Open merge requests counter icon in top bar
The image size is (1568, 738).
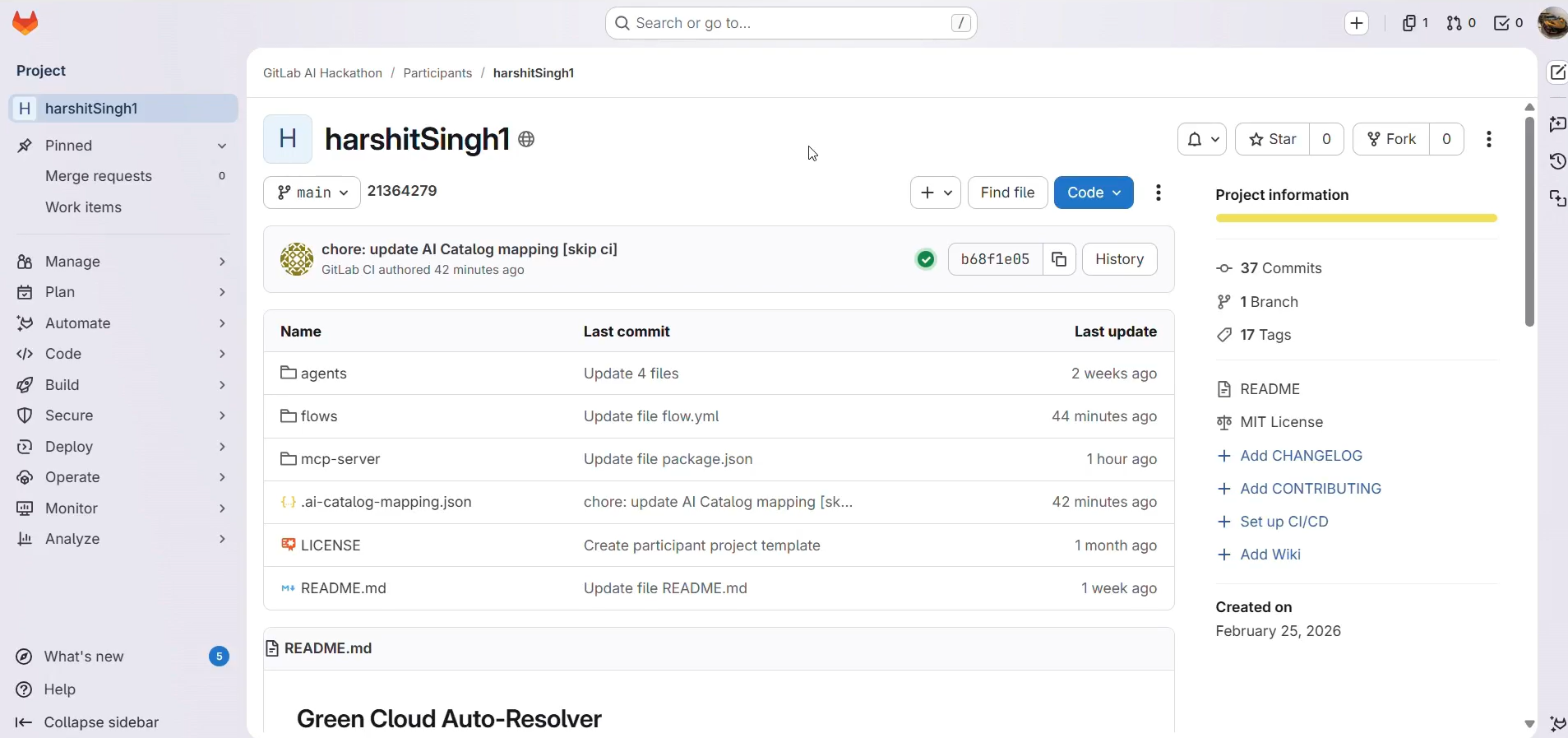point(1461,23)
